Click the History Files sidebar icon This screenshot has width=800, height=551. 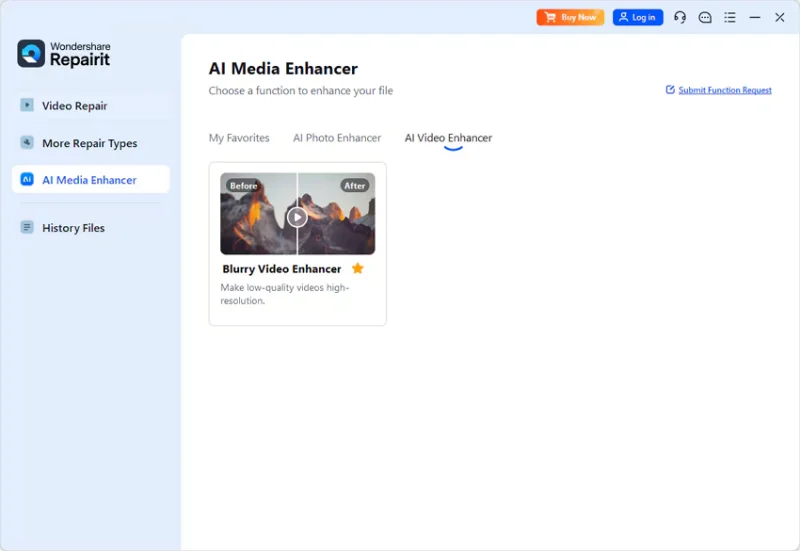[27, 228]
